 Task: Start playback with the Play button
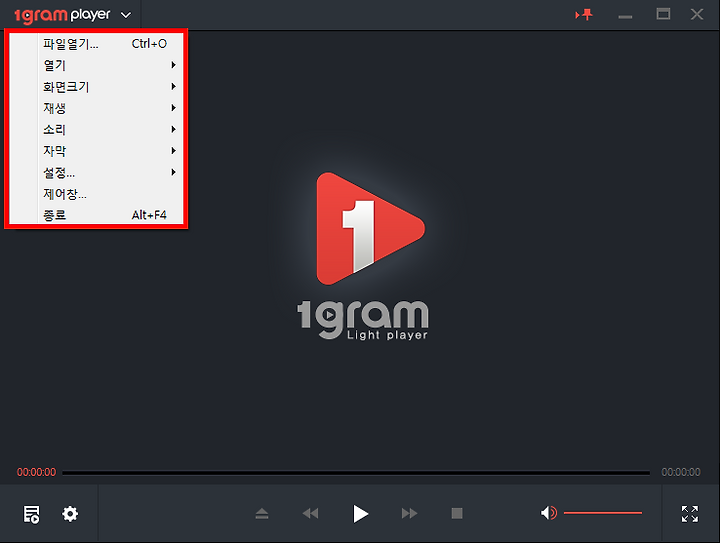coord(360,514)
